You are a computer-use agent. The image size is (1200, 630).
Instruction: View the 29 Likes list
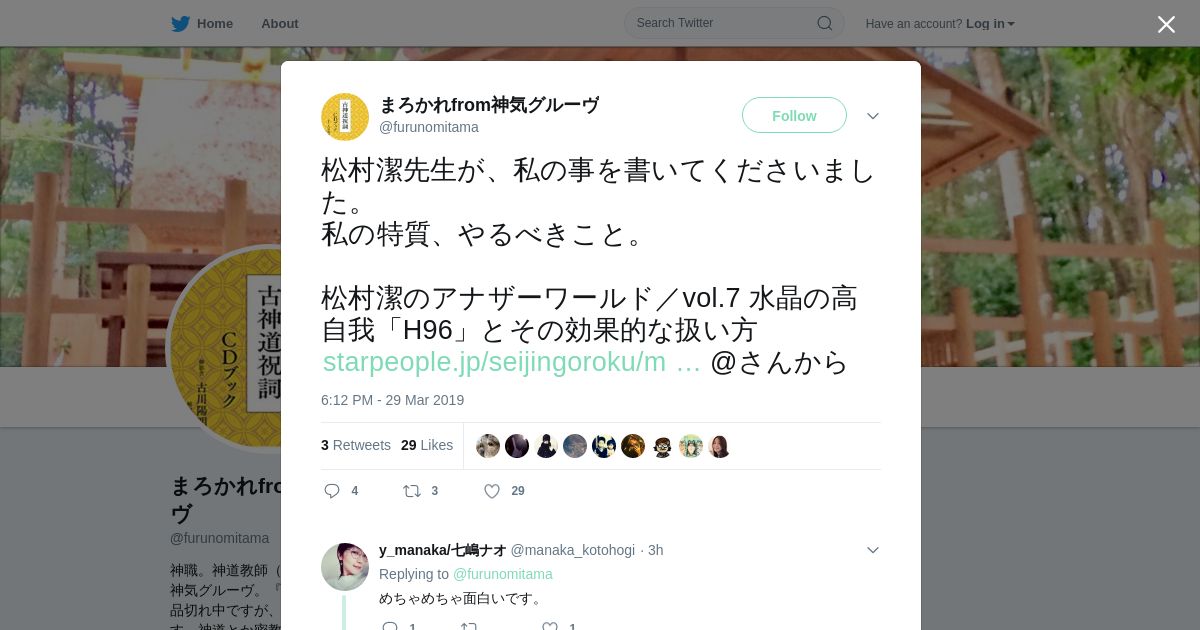point(427,445)
